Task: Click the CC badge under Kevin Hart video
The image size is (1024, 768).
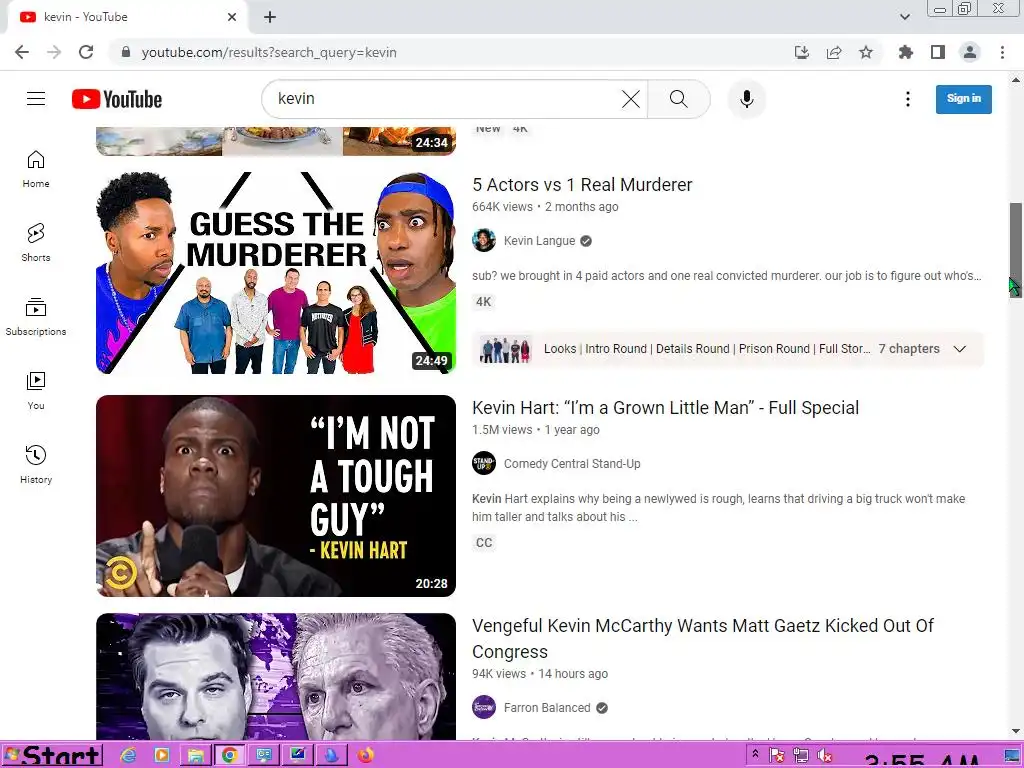Action: [484, 543]
